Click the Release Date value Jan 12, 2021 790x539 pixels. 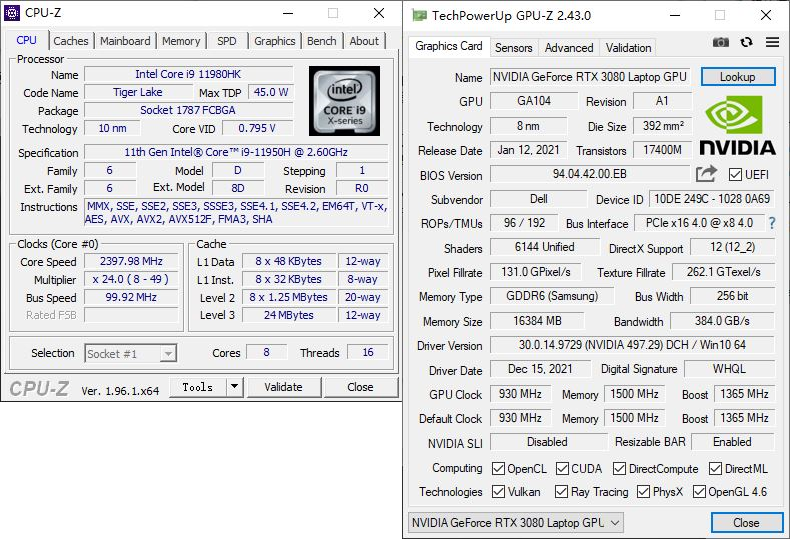[529, 150]
